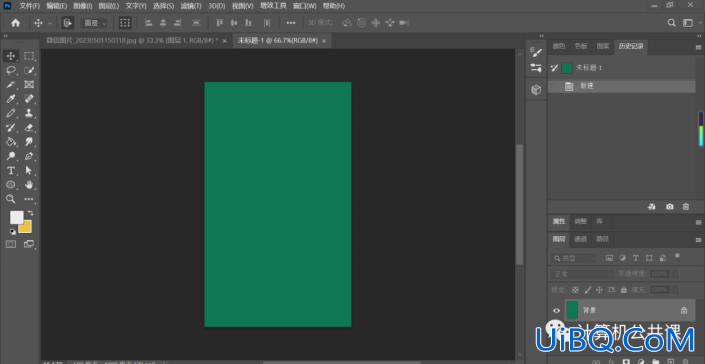Open the Layers panel flyout menu
Viewport: 705px width, 364px height.
(698, 240)
